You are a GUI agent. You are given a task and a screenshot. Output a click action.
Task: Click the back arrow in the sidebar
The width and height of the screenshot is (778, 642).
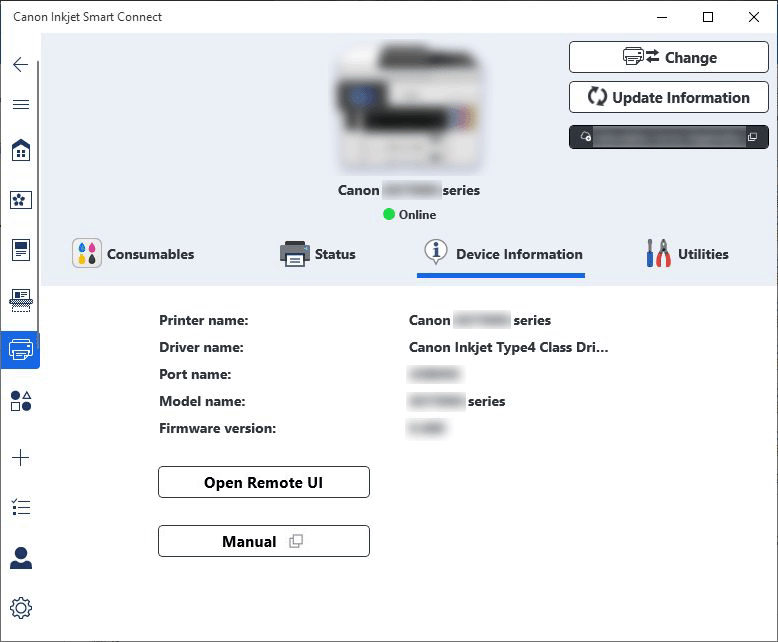coord(20,65)
